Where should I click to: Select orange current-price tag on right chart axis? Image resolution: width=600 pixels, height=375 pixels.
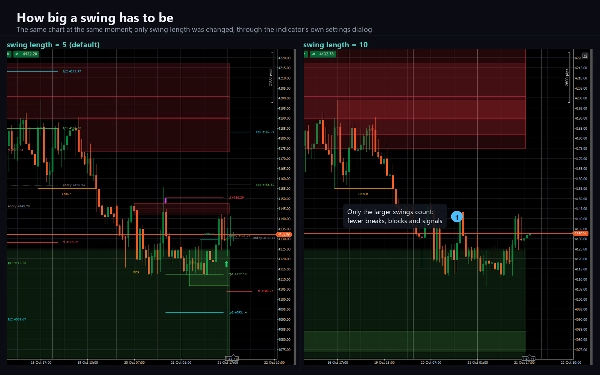(x=580, y=233)
